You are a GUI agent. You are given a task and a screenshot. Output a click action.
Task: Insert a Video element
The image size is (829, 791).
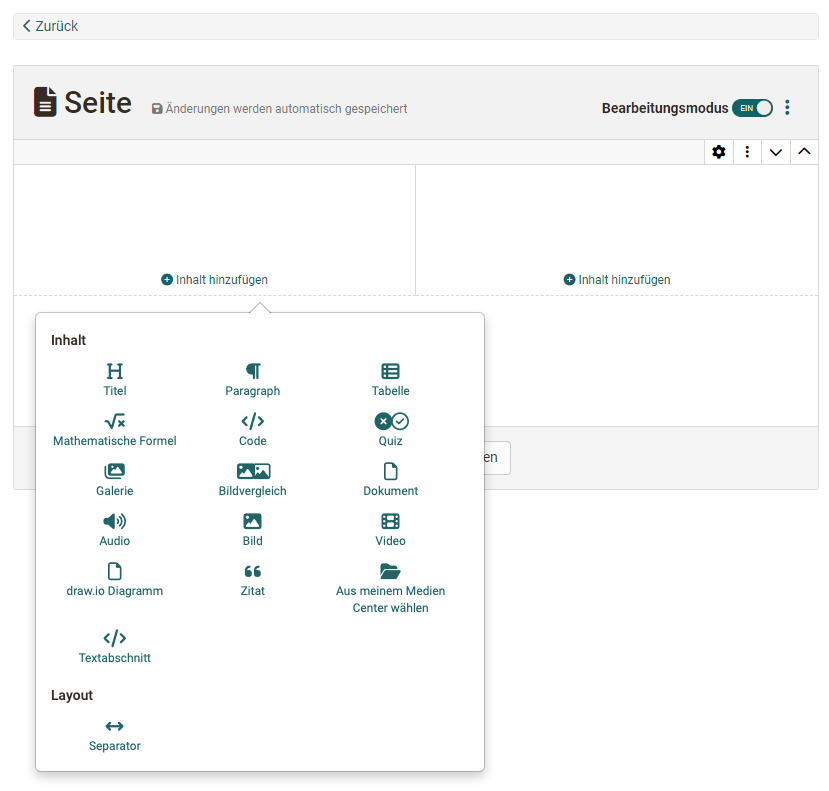390,530
